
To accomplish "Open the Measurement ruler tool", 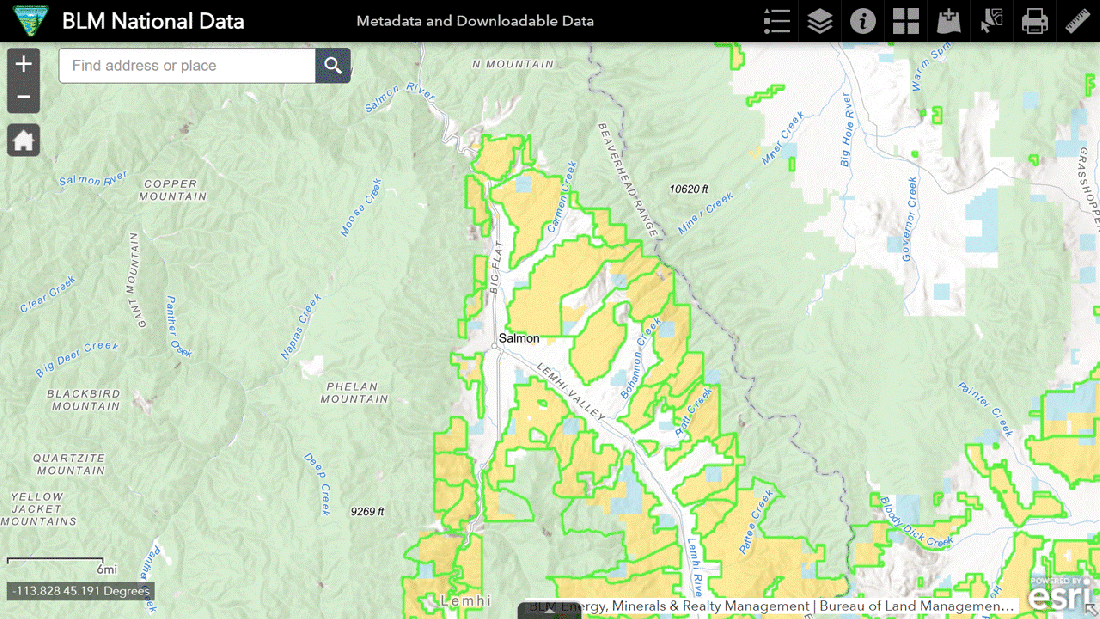I will 1078,21.
